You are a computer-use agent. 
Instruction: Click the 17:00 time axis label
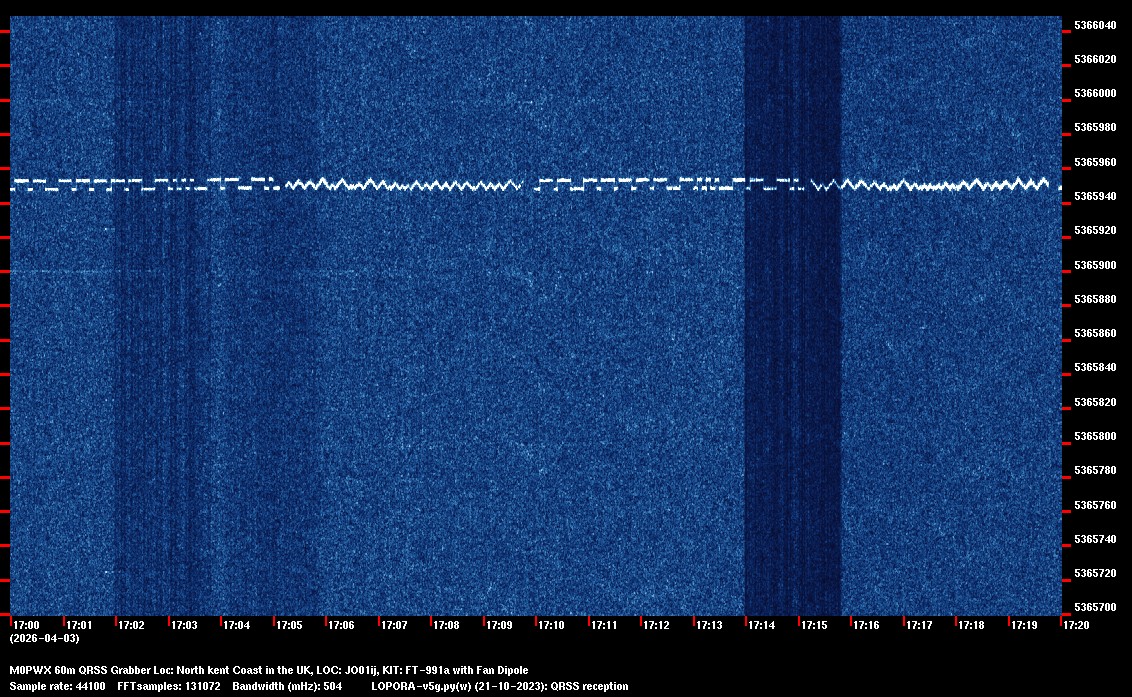point(26,625)
